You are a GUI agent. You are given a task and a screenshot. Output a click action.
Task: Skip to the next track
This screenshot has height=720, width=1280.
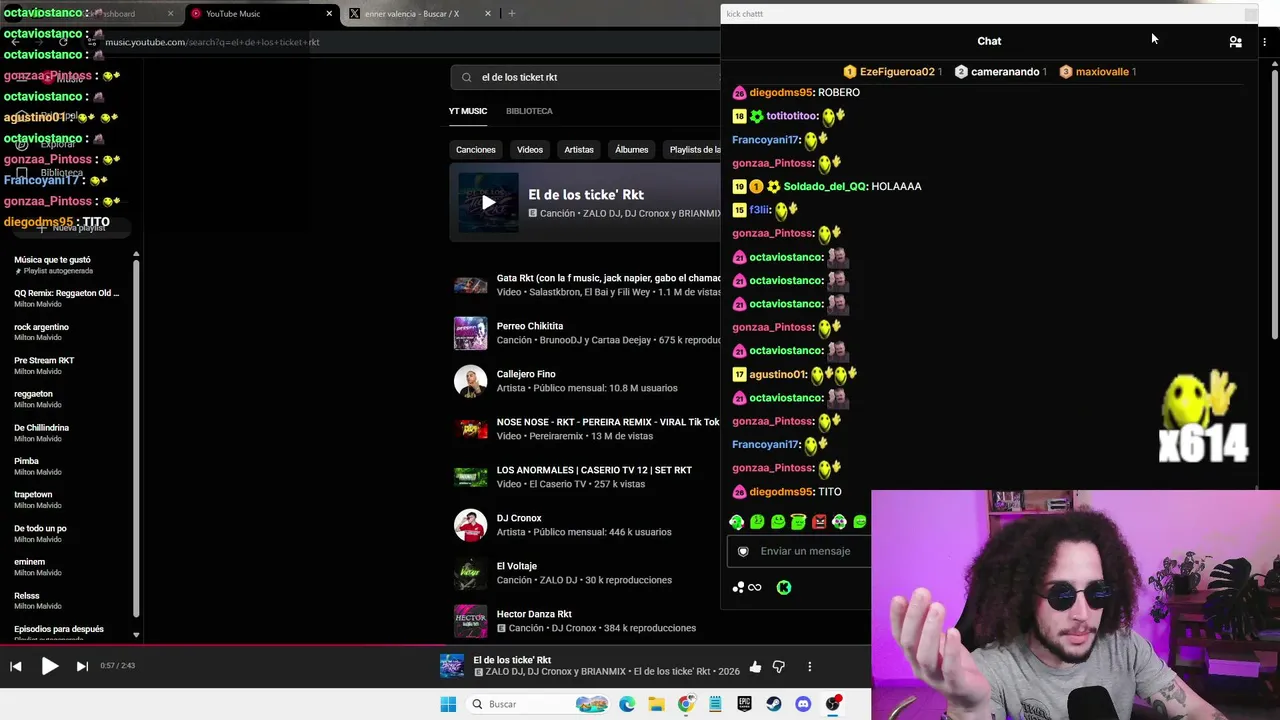point(82,666)
